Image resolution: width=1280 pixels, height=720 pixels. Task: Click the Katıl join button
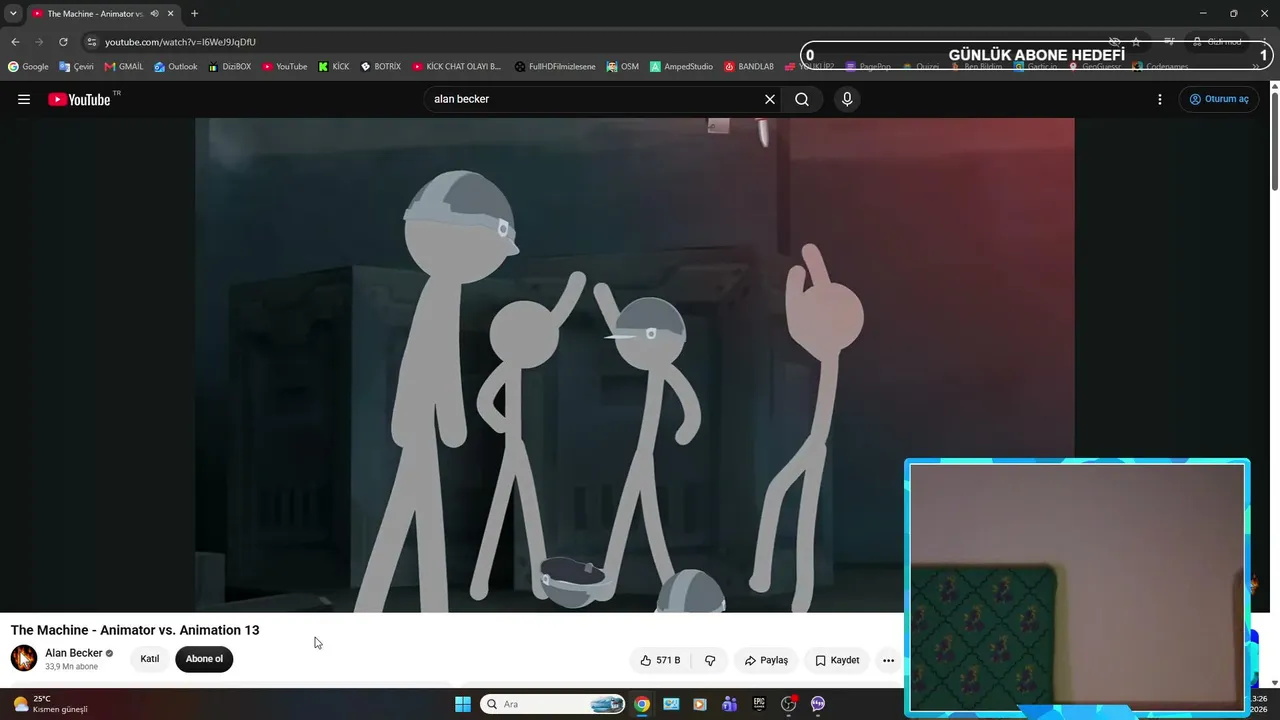click(150, 659)
